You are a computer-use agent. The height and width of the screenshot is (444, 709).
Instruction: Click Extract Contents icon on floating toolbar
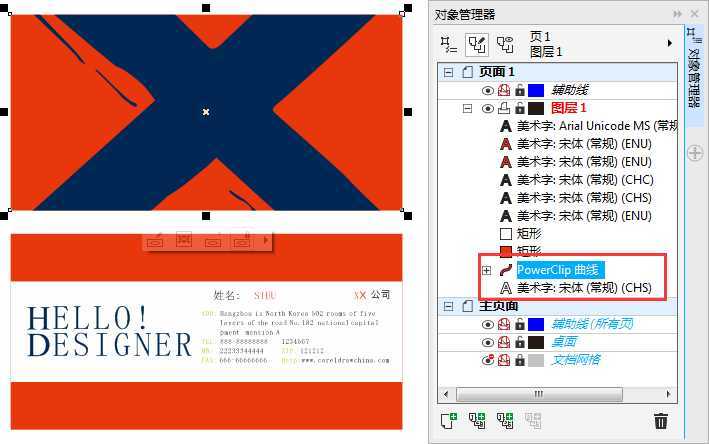(213, 242)
